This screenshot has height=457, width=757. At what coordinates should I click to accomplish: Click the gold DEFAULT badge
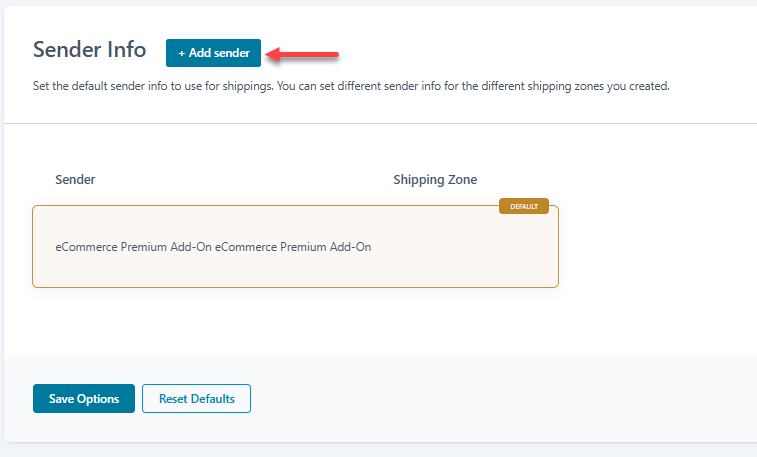click(x=524, y=206)
